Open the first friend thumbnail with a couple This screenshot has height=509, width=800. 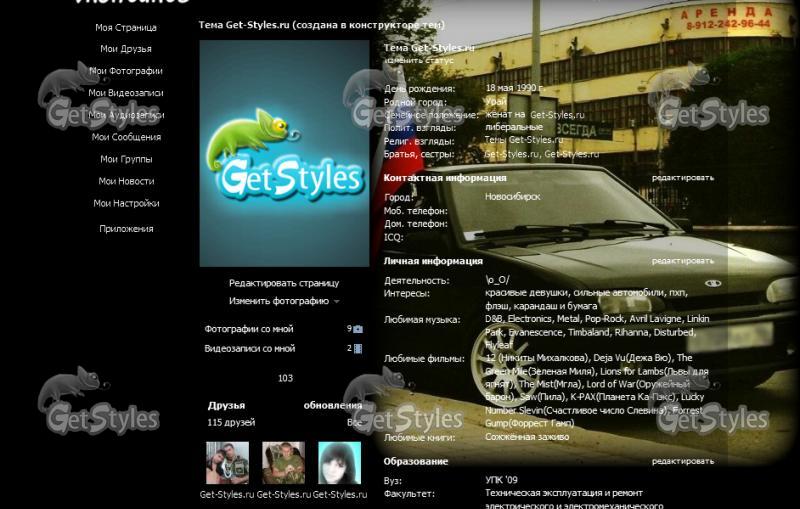[227, 463]
